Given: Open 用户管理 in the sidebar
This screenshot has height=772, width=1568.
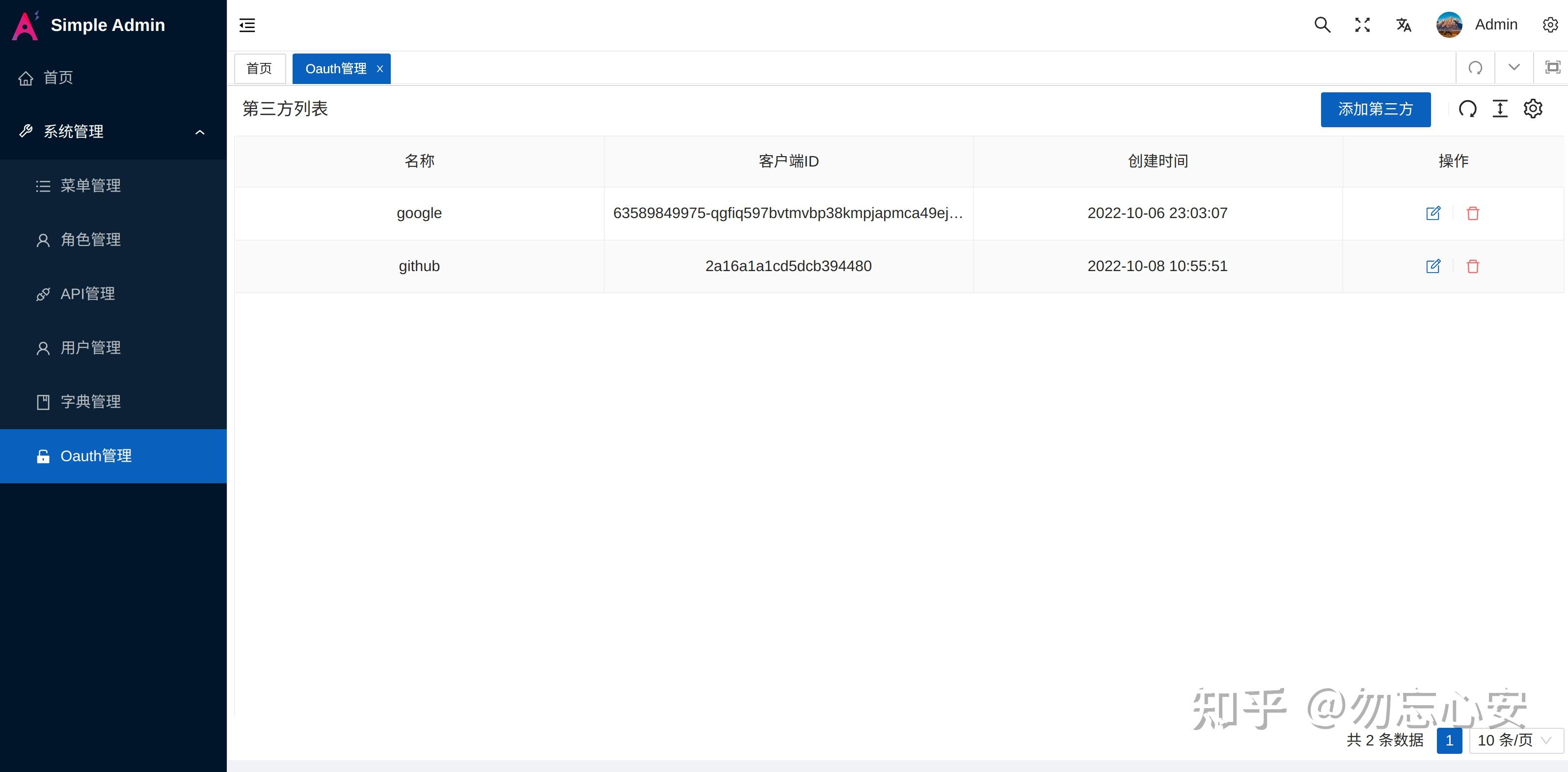Looking at the screenshot, I should coord(90,348).
